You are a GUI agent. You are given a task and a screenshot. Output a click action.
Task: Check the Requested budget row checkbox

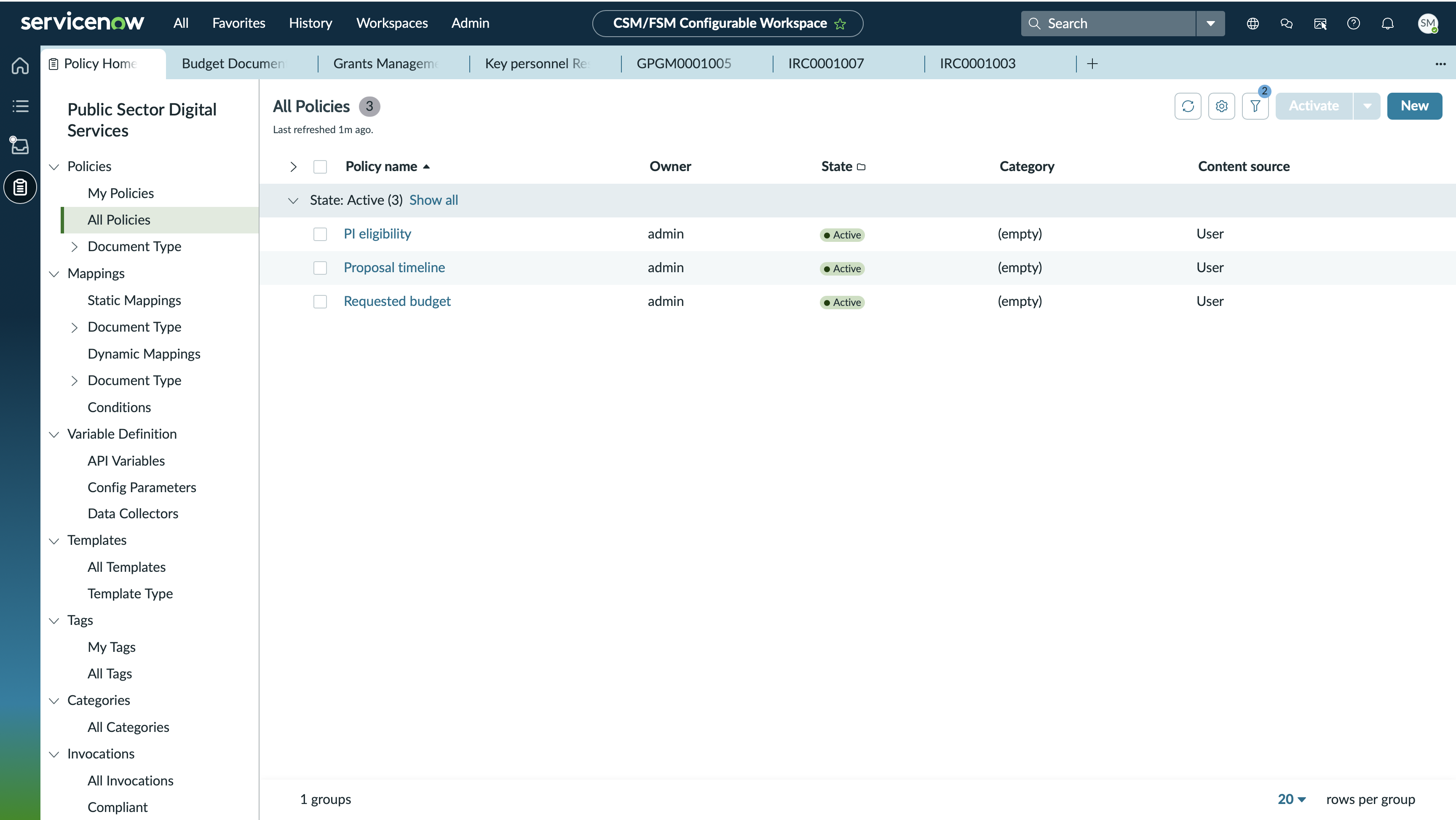[320, 301]
